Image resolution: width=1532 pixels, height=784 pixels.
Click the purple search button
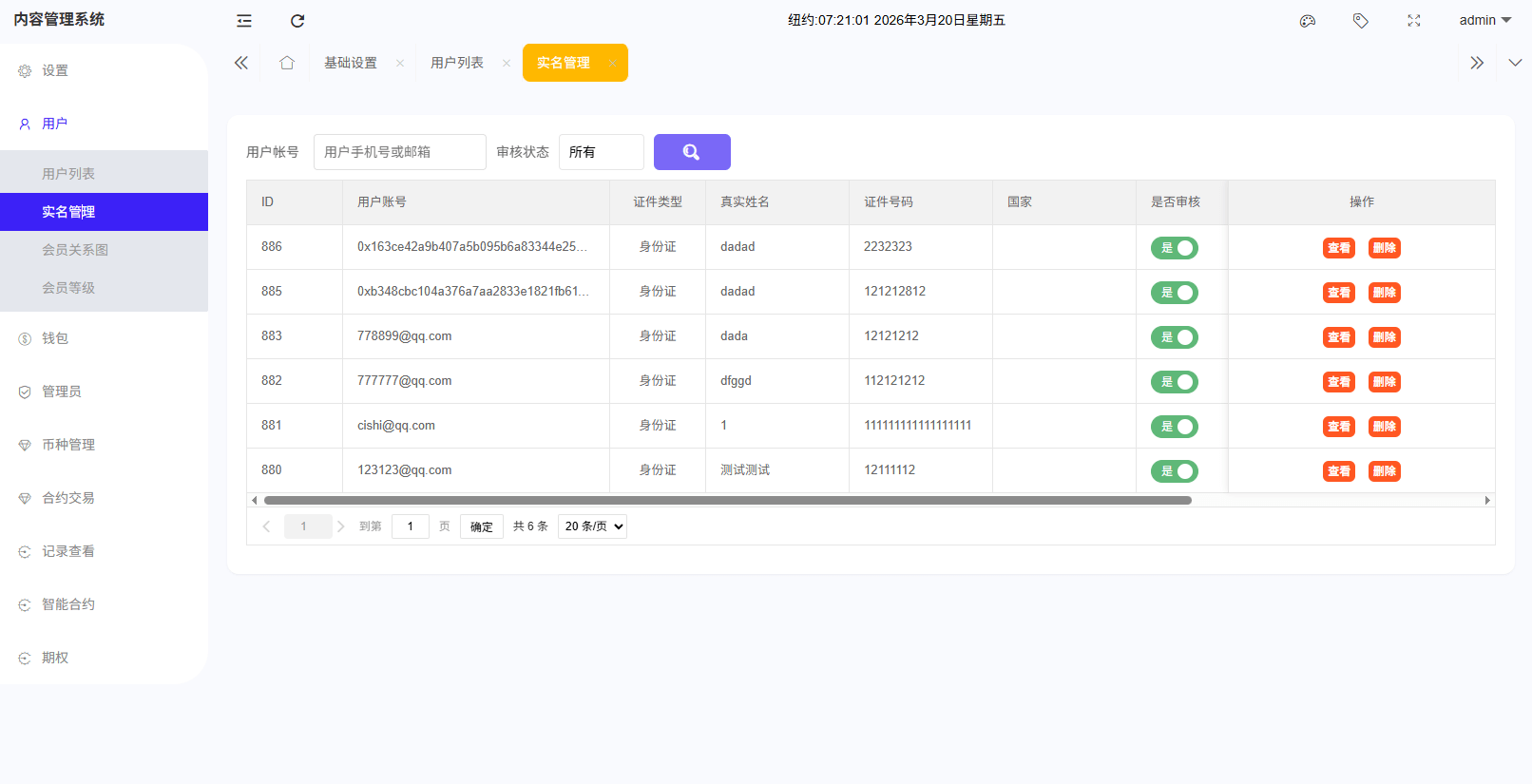click(x=692, y=152)
